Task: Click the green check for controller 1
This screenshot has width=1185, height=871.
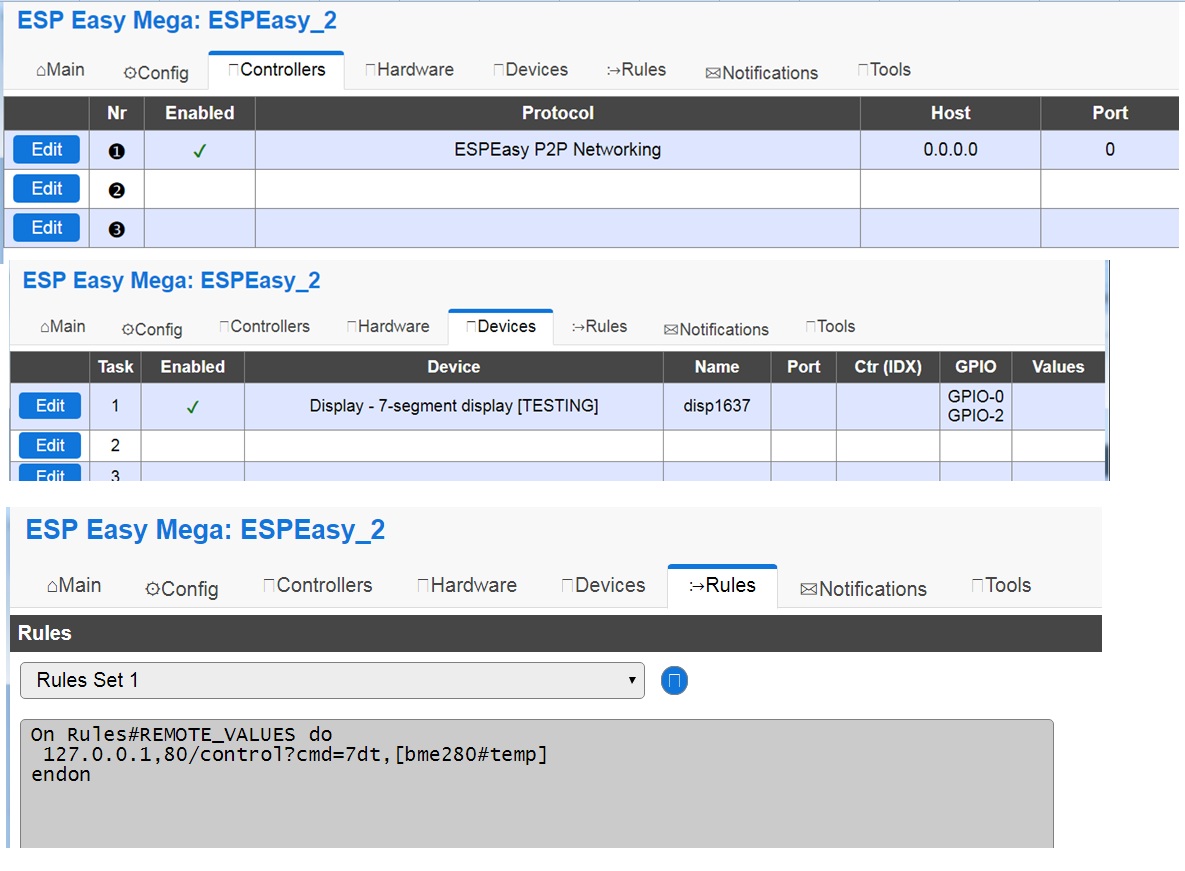Action: click(x=200, y=151)
